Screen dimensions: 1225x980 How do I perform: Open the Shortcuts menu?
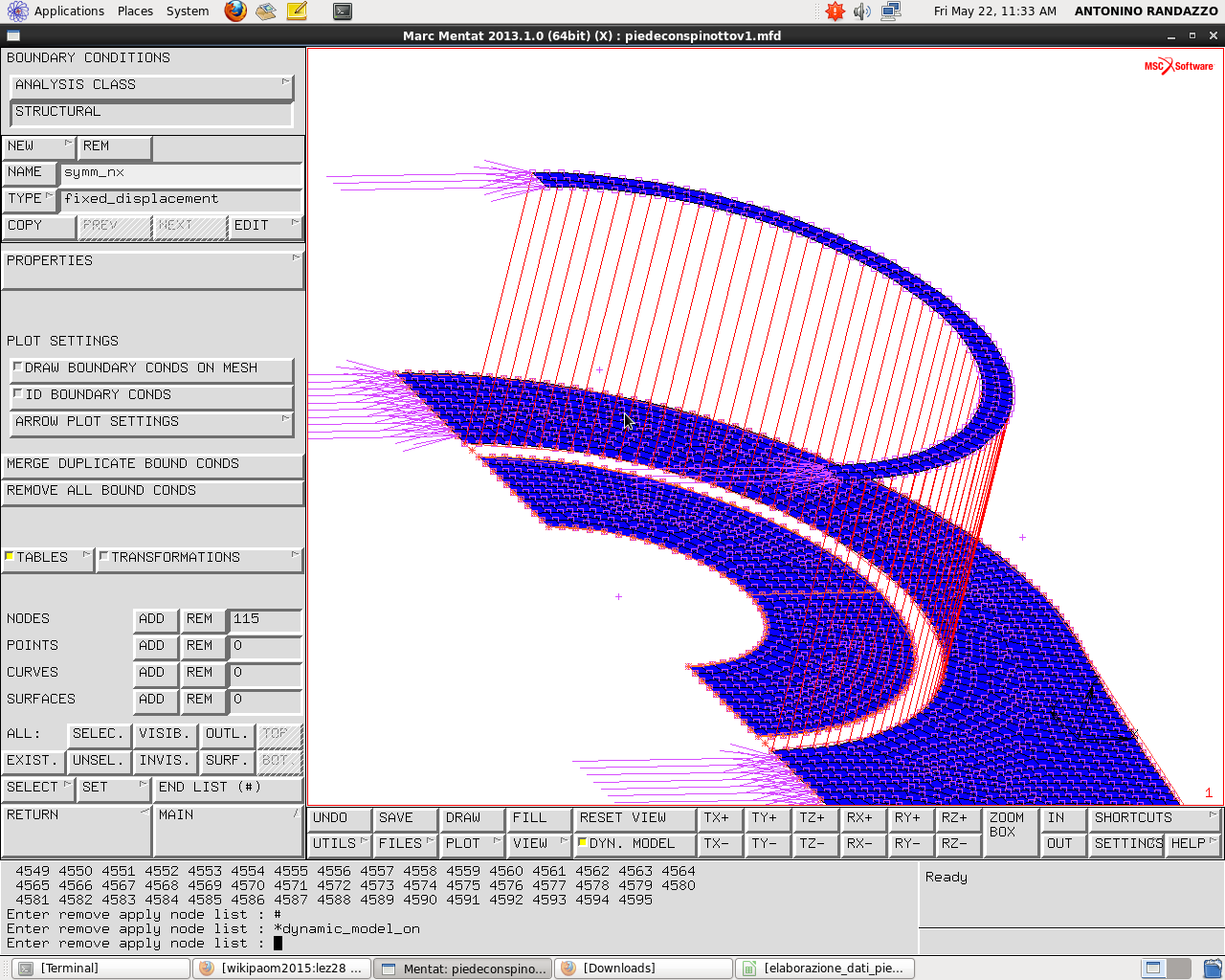[x=1155, y=818]
